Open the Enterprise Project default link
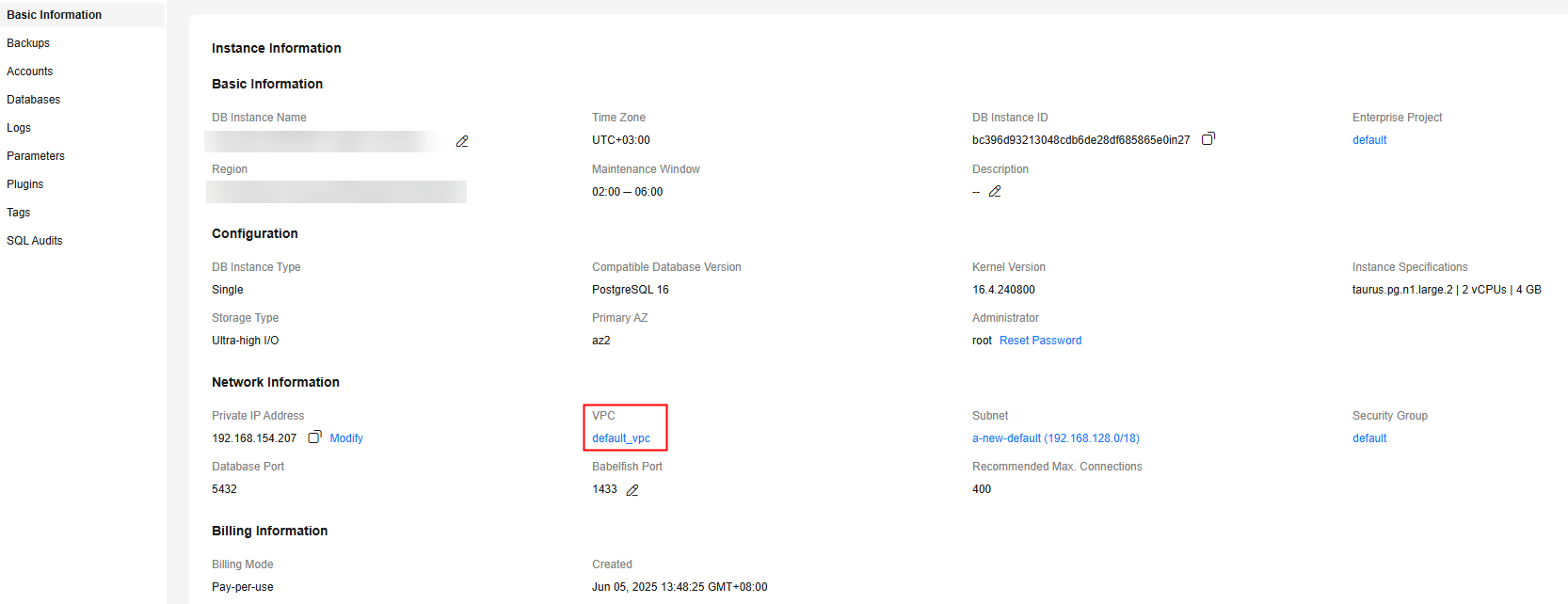Screen dimensions: 1568x604 tap(1369, 140)
